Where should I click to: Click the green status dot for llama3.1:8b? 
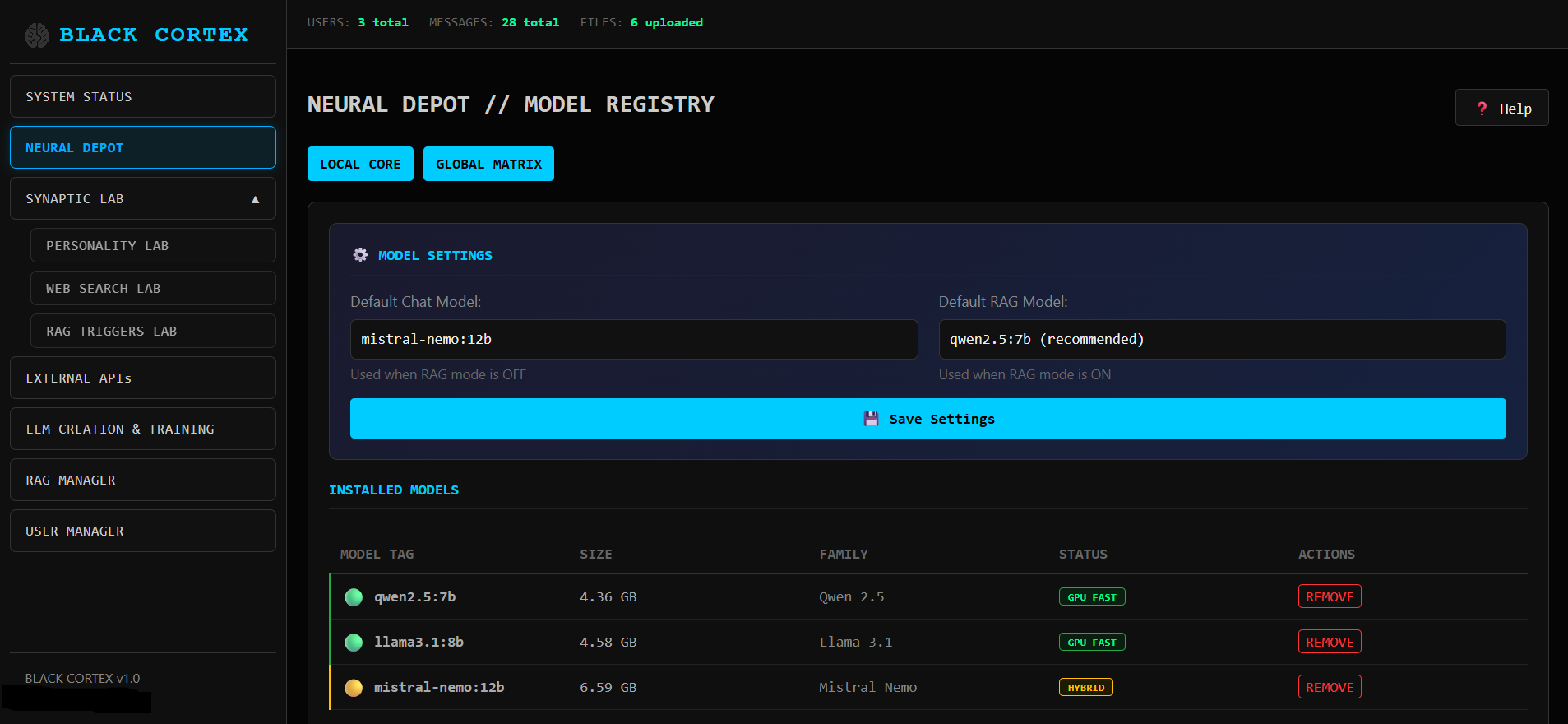pos(354,643)
